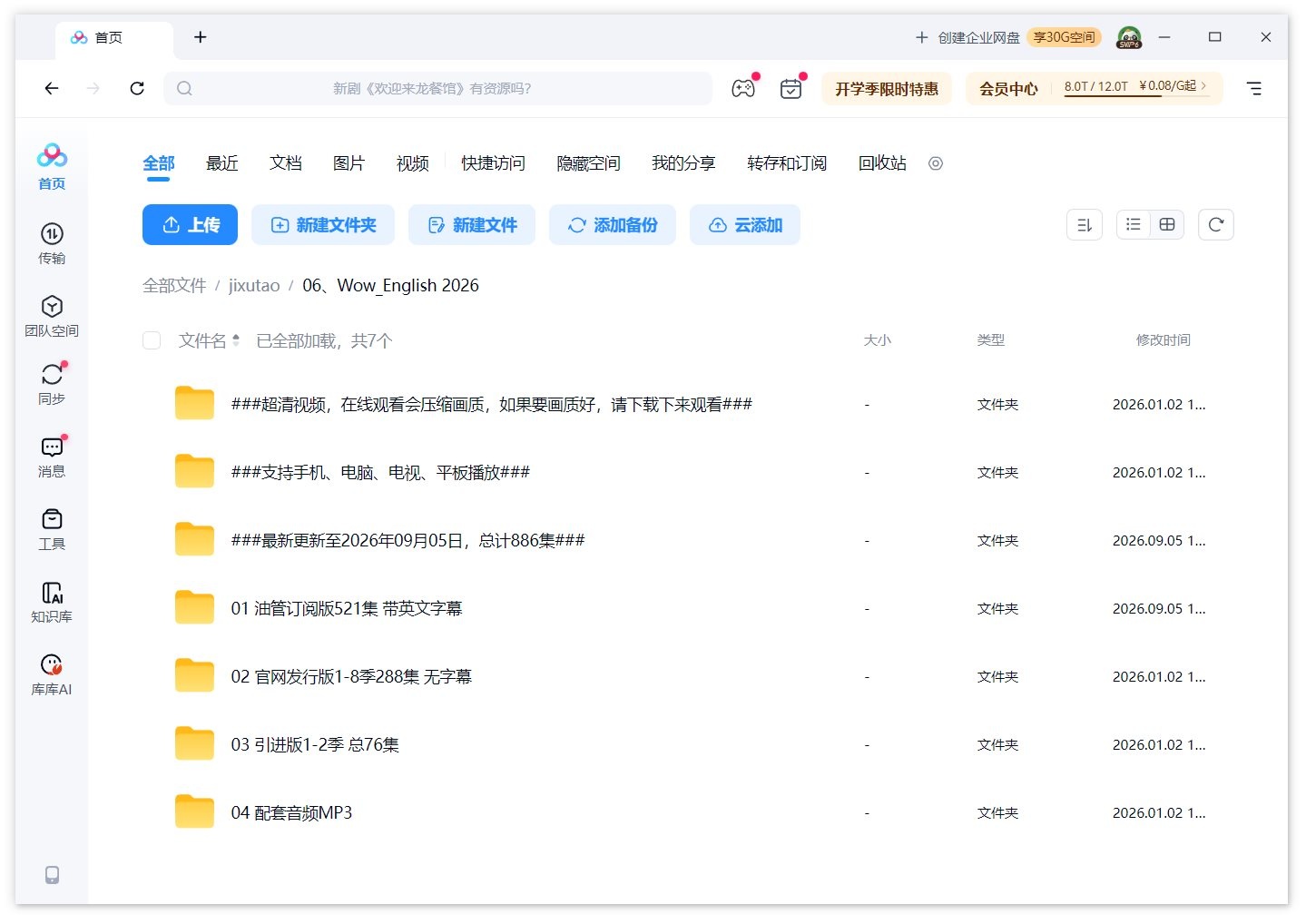Toggle the select-all files checkbox
The height and width of the screenshot is (924, 1306).
click(152, 340)
